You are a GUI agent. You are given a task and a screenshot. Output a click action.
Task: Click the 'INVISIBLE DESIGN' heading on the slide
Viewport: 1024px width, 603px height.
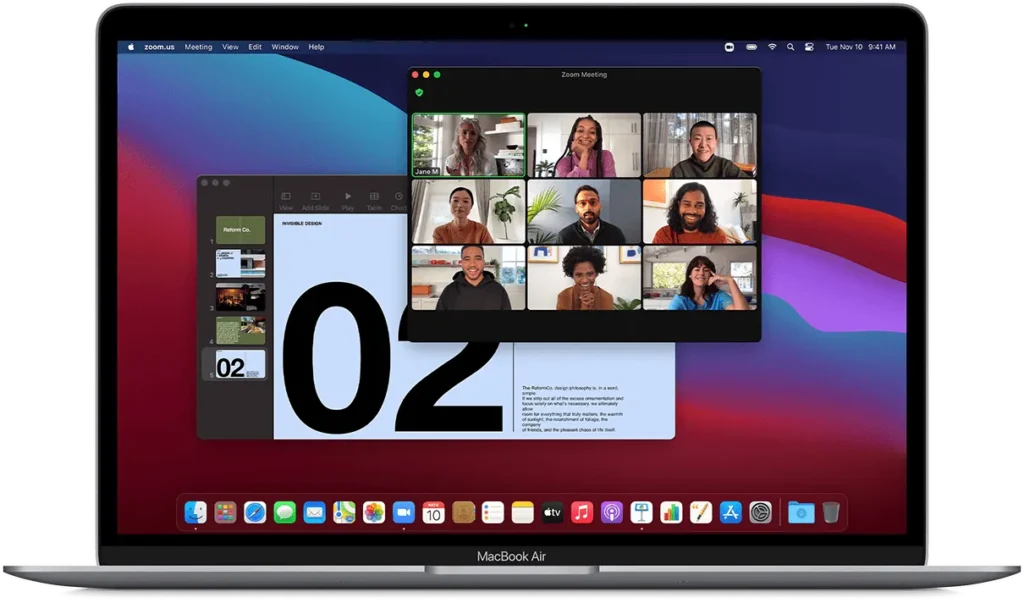(302, 223)
